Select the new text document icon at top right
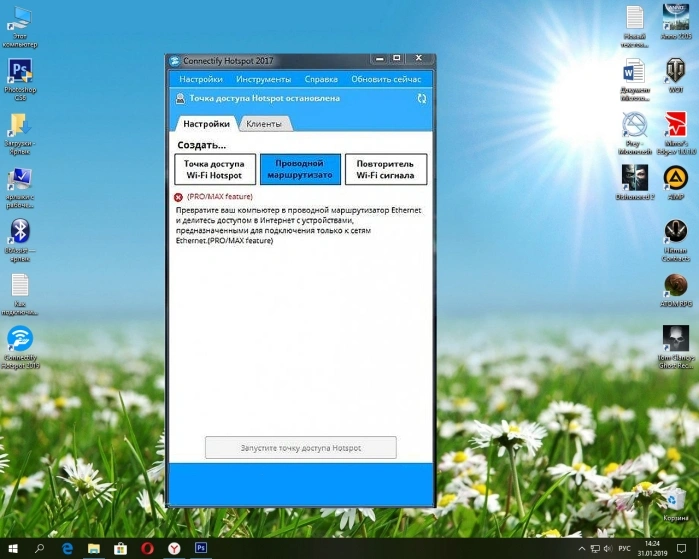The width and height of the screenshot is (699, 559). (634, 27)
